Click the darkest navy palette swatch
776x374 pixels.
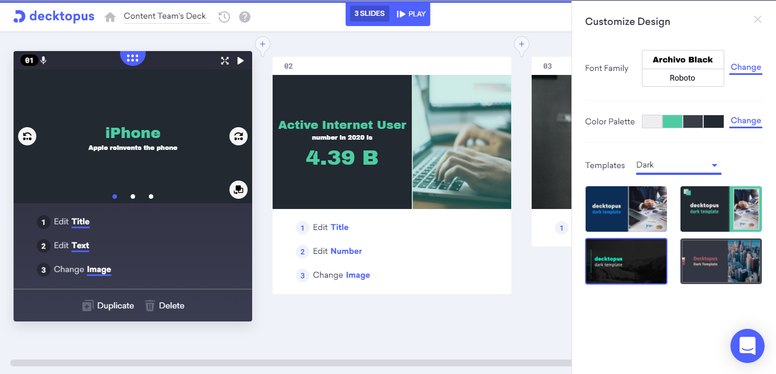[714, 122]
